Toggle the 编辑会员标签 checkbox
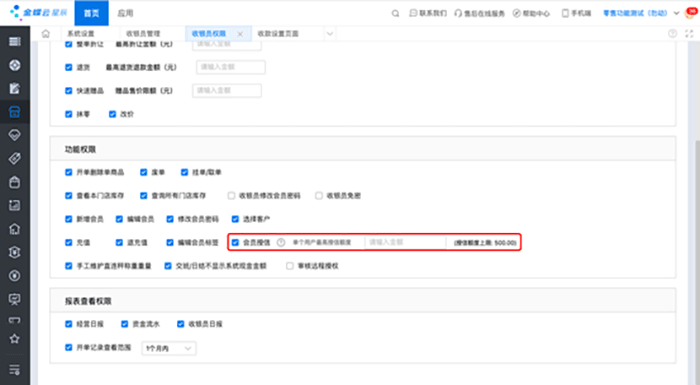Image resolution: width=700 pixels, height=385 pixels. 170,243
